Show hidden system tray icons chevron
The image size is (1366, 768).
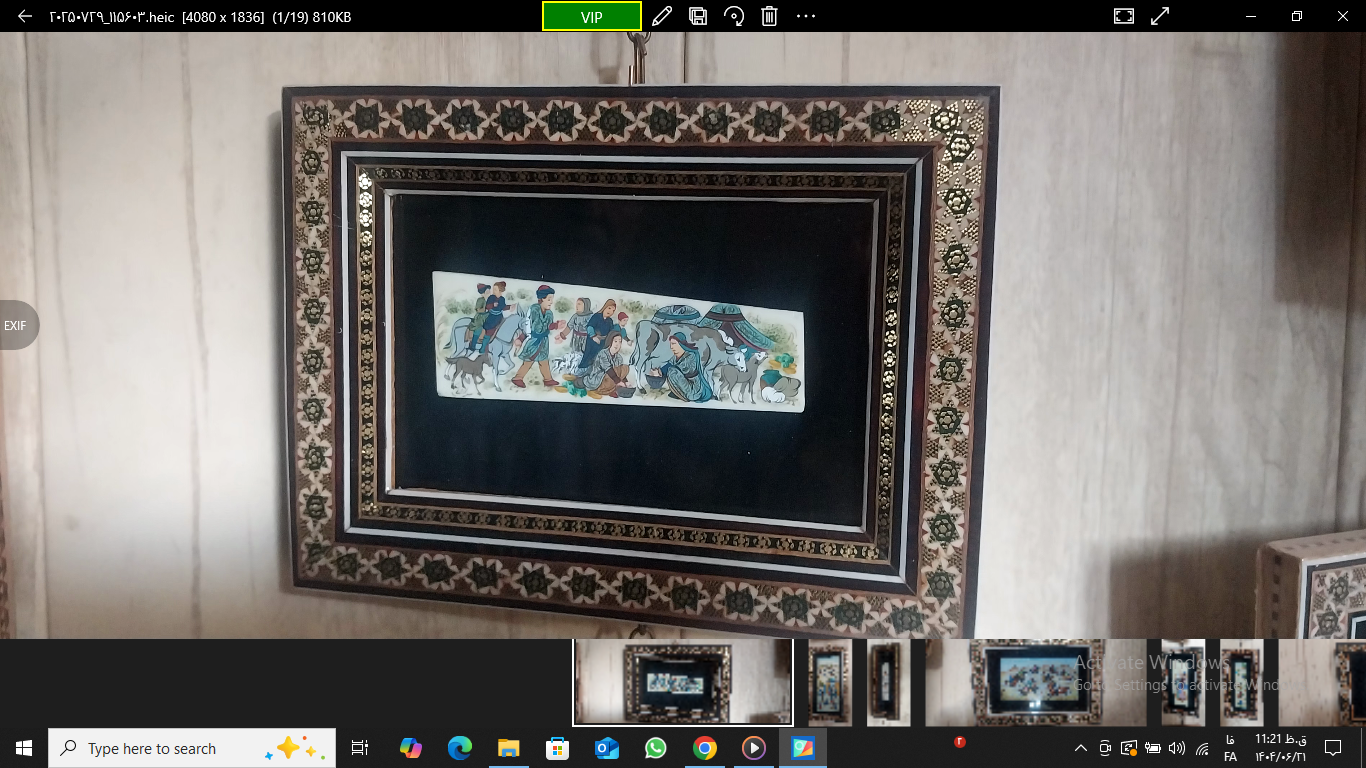pyautogui.click(x=1081, y=748)
